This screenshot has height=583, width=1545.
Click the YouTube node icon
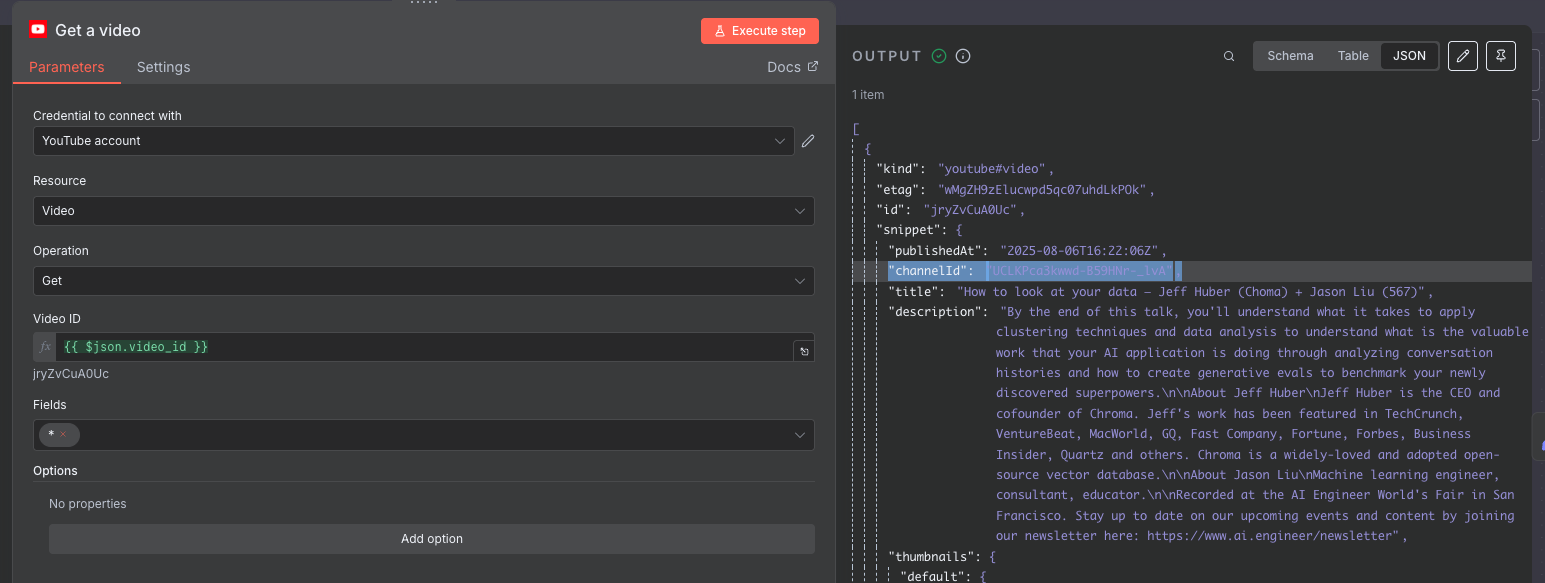[38, 30]
